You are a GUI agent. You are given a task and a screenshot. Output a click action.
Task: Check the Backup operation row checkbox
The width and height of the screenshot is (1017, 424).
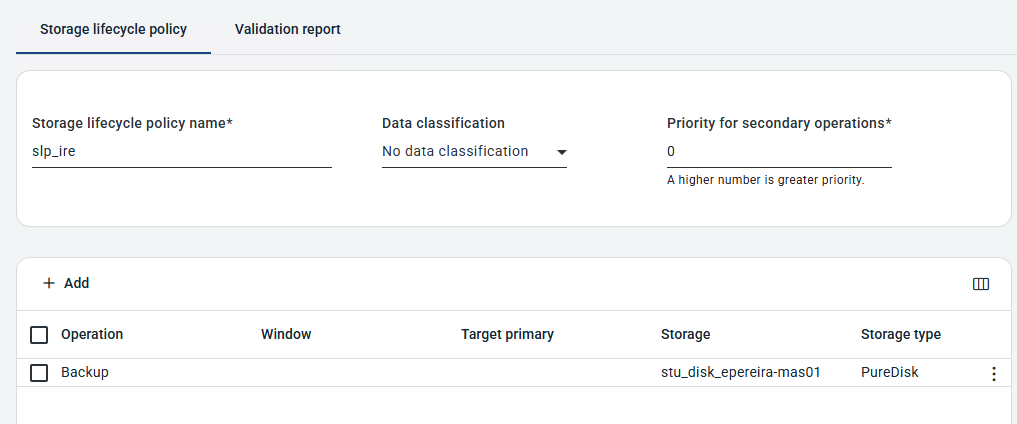coord(39,372)
